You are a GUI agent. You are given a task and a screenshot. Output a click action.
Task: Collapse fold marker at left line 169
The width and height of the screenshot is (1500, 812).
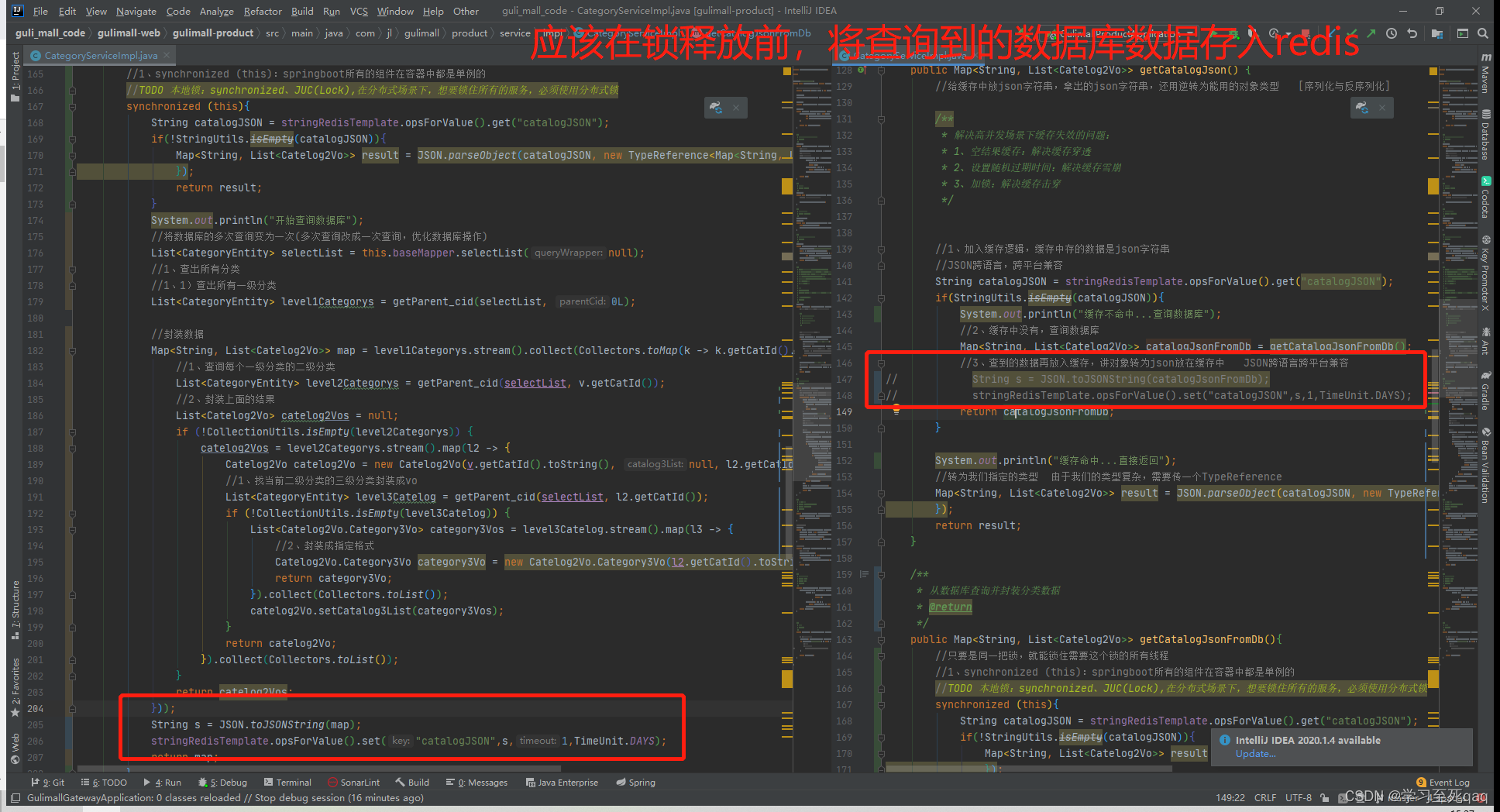72,139
